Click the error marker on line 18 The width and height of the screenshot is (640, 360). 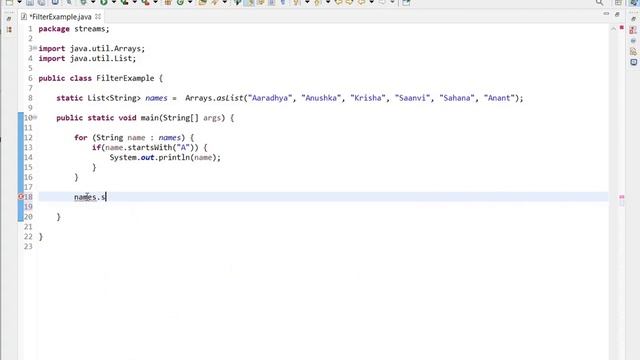click(20, 197)
